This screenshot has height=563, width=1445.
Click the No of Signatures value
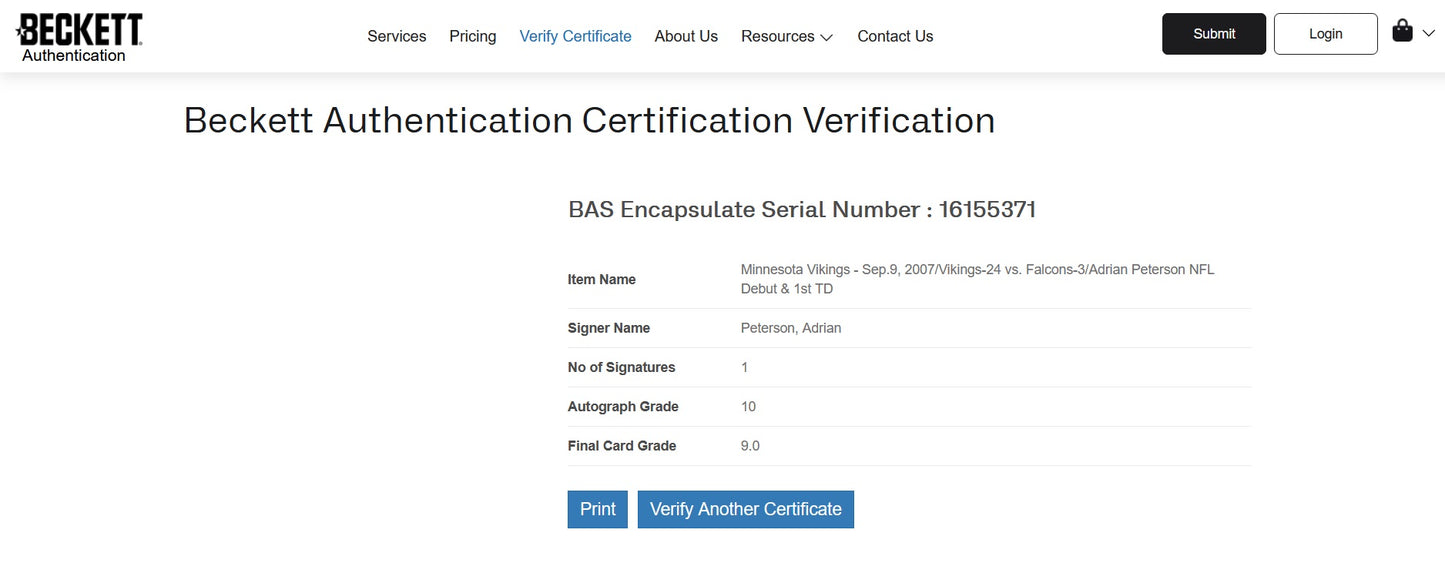pos(744,367)
